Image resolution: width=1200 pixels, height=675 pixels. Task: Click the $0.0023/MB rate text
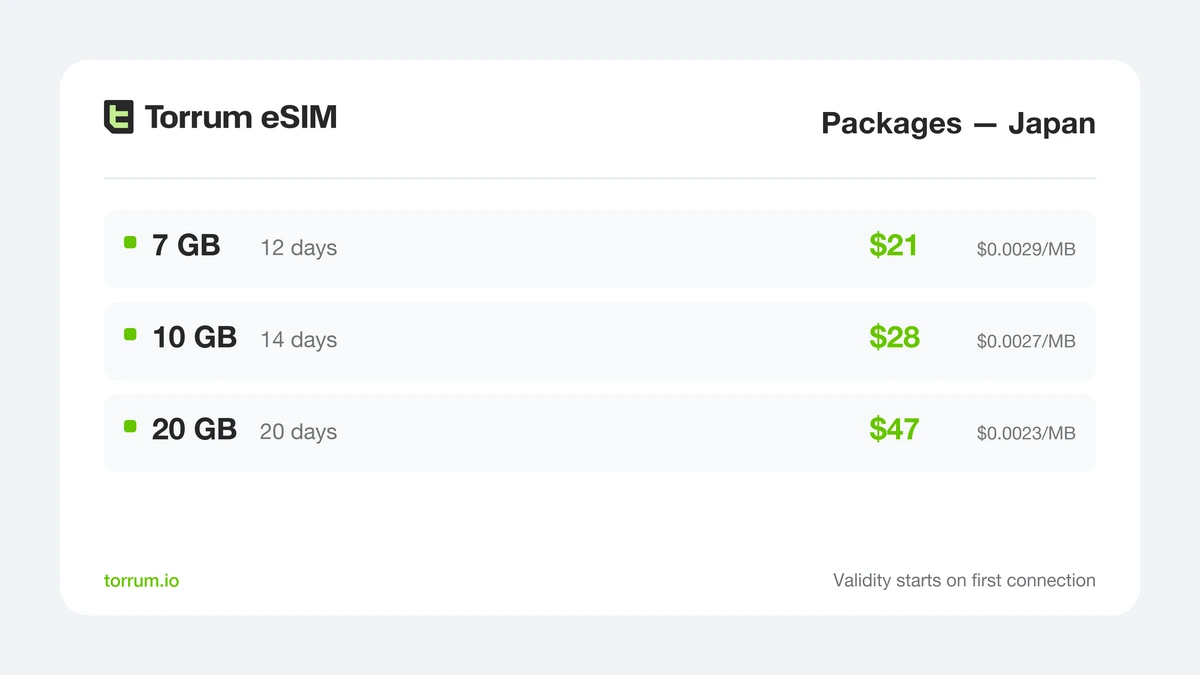tap(1026, 433)
